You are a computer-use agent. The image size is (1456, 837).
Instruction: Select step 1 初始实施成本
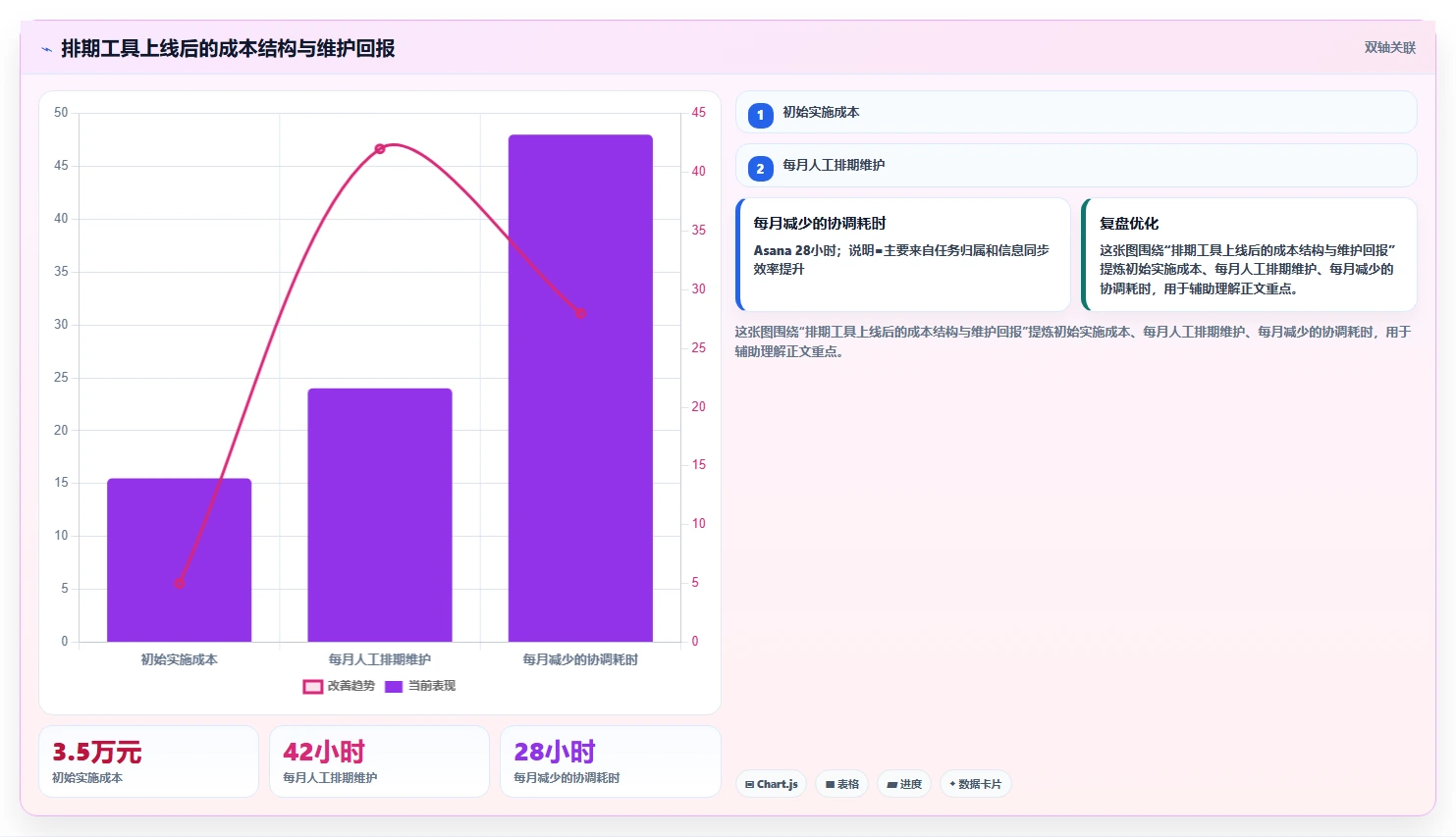coord(1076,112)
